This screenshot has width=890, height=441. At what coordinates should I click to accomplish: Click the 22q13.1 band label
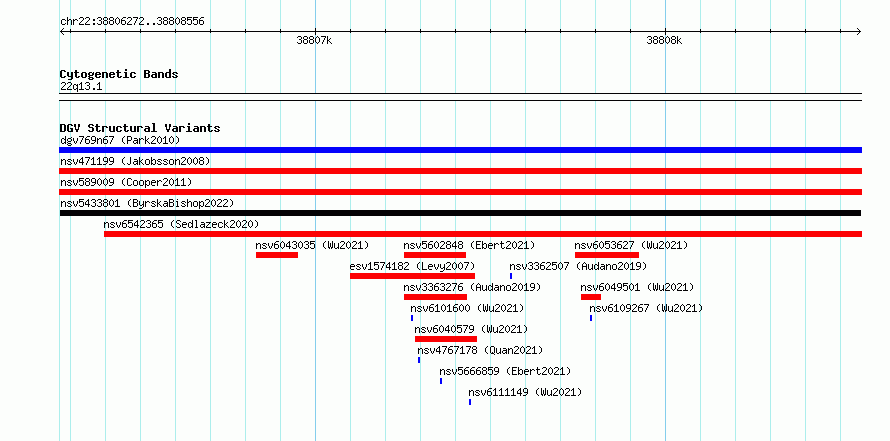81,87
